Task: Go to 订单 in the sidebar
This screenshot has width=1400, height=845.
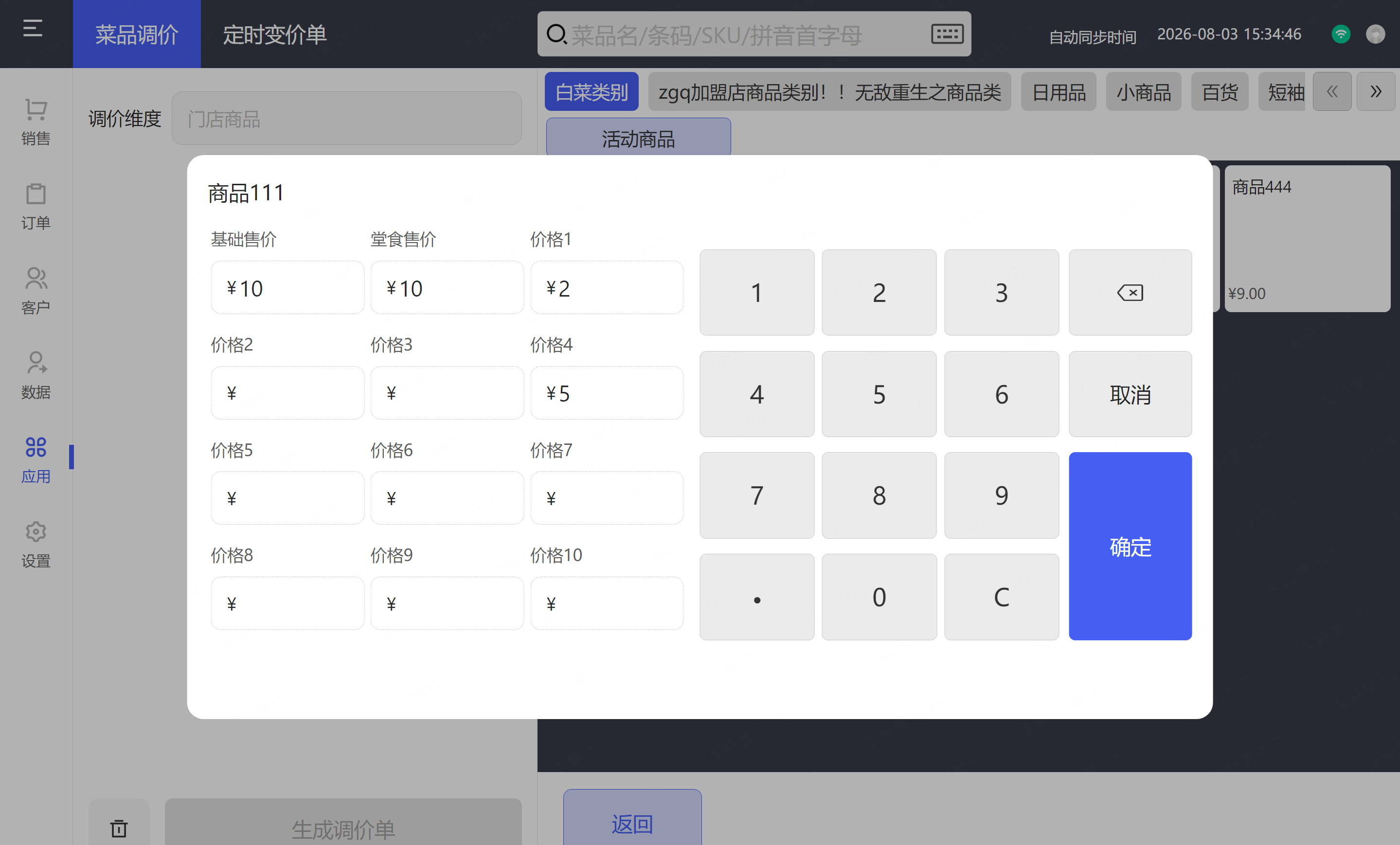Action: [36, 207]
